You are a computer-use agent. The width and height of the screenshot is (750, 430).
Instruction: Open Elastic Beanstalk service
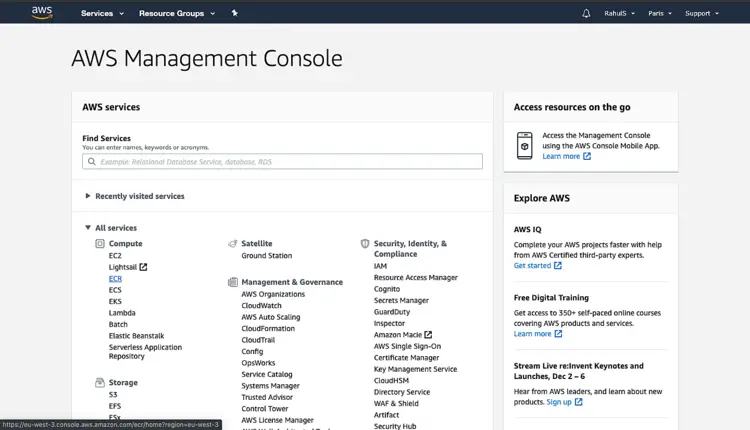[136, 336]
